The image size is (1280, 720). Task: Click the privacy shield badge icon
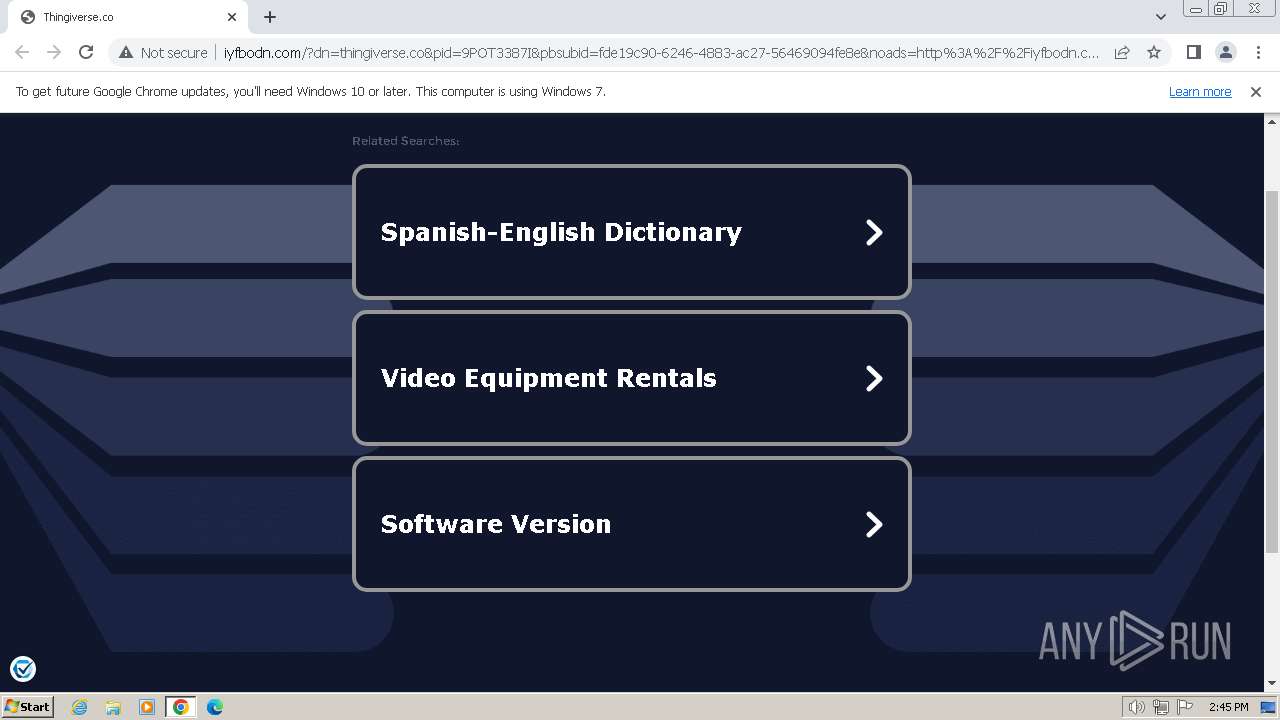(22, 668)
